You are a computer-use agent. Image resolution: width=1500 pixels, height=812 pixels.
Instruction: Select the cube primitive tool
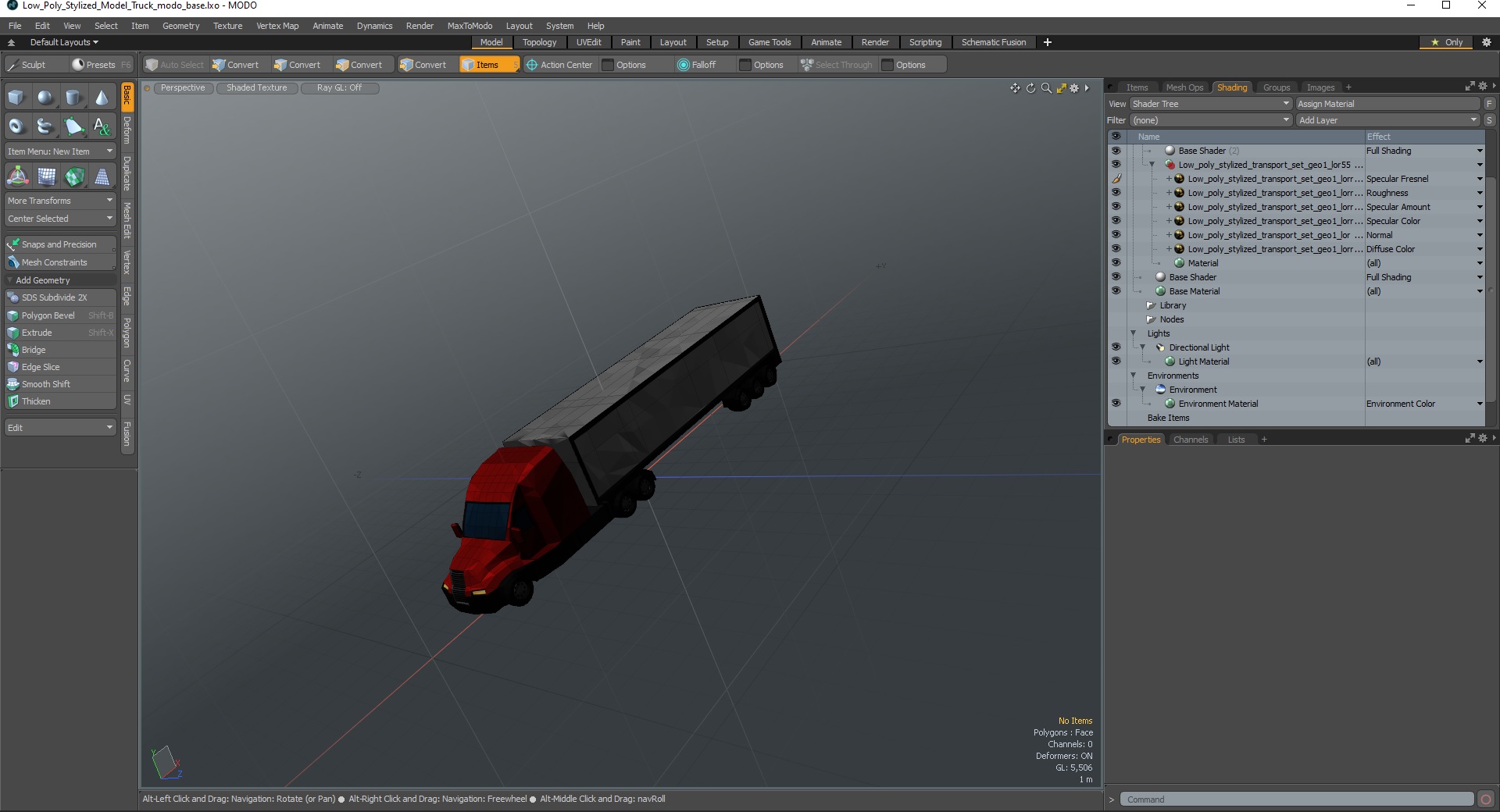16,98
